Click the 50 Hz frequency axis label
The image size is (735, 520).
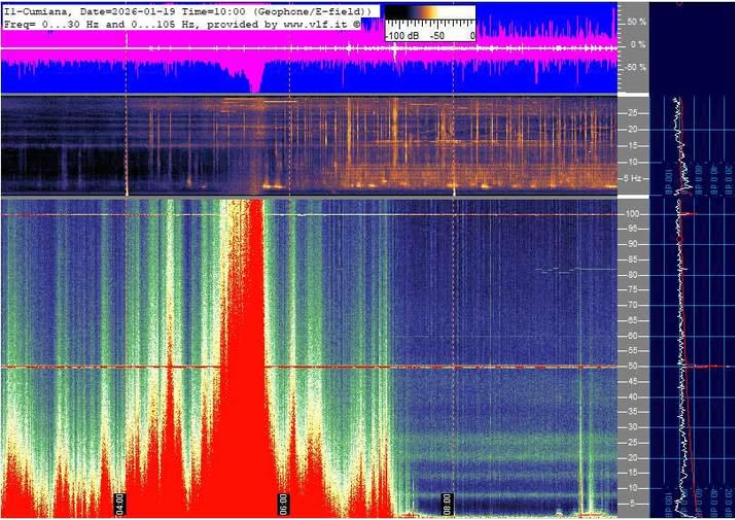click(x=632, y=366)
